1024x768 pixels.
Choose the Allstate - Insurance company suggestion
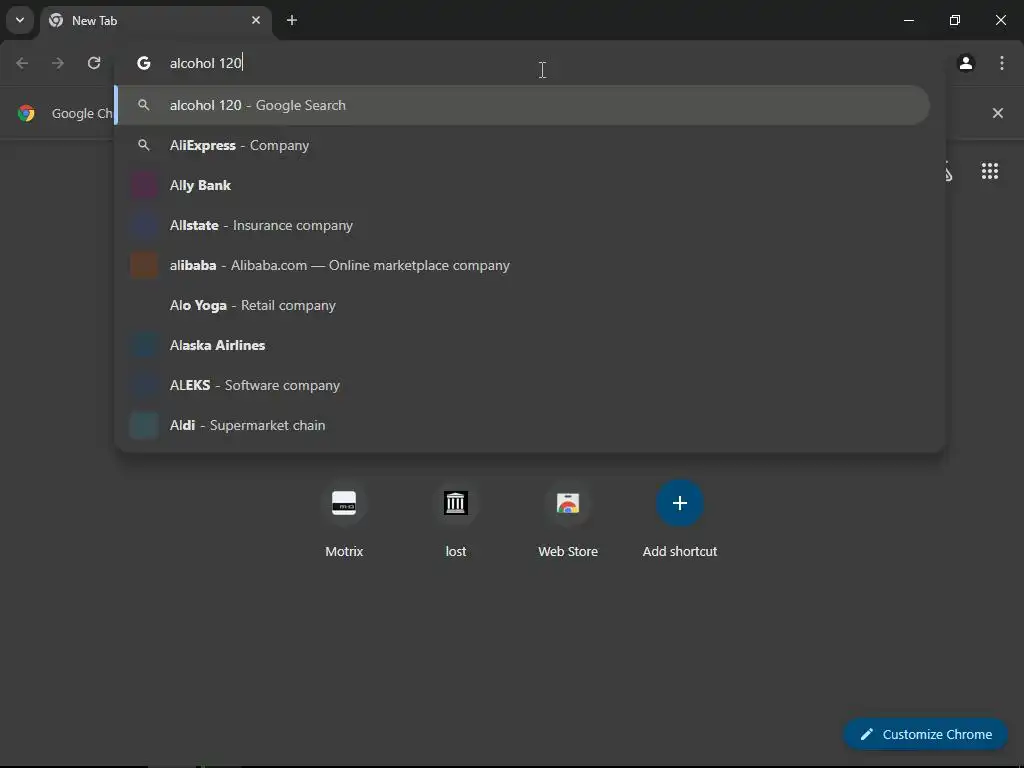coord(522,225)
